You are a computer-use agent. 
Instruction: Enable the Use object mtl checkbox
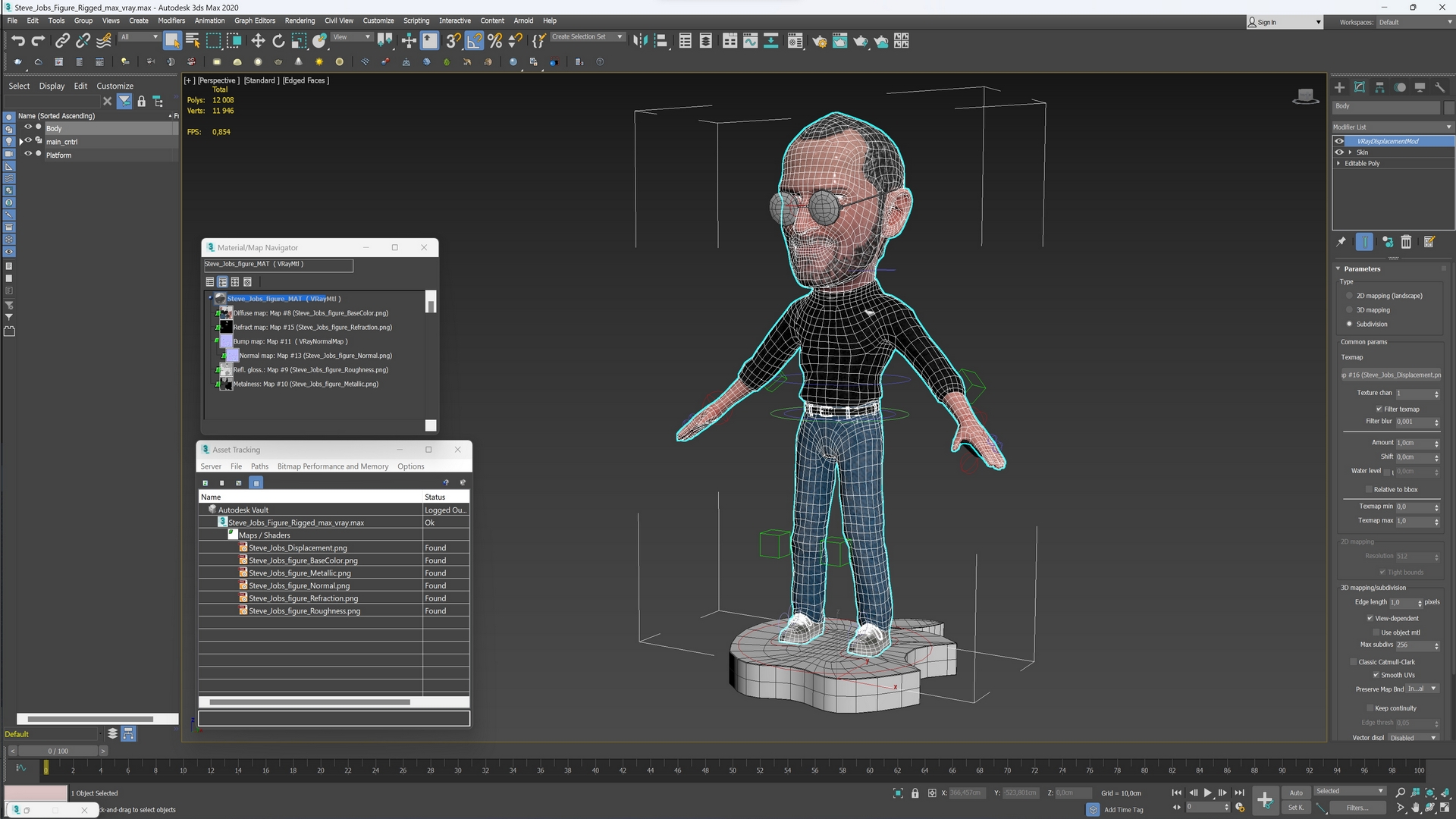click(x=1376, y=632)
